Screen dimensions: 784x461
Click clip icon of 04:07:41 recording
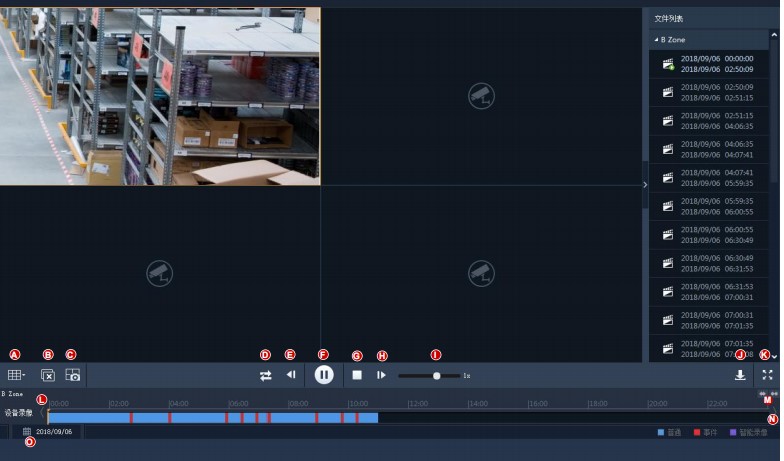point(668,178)
